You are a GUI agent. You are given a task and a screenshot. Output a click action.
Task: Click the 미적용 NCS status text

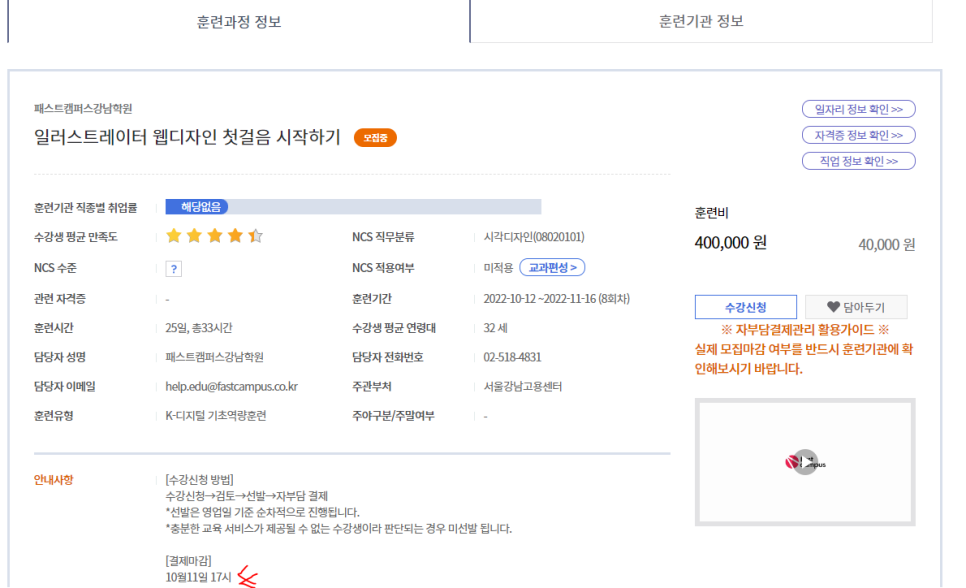click(498, 268)
